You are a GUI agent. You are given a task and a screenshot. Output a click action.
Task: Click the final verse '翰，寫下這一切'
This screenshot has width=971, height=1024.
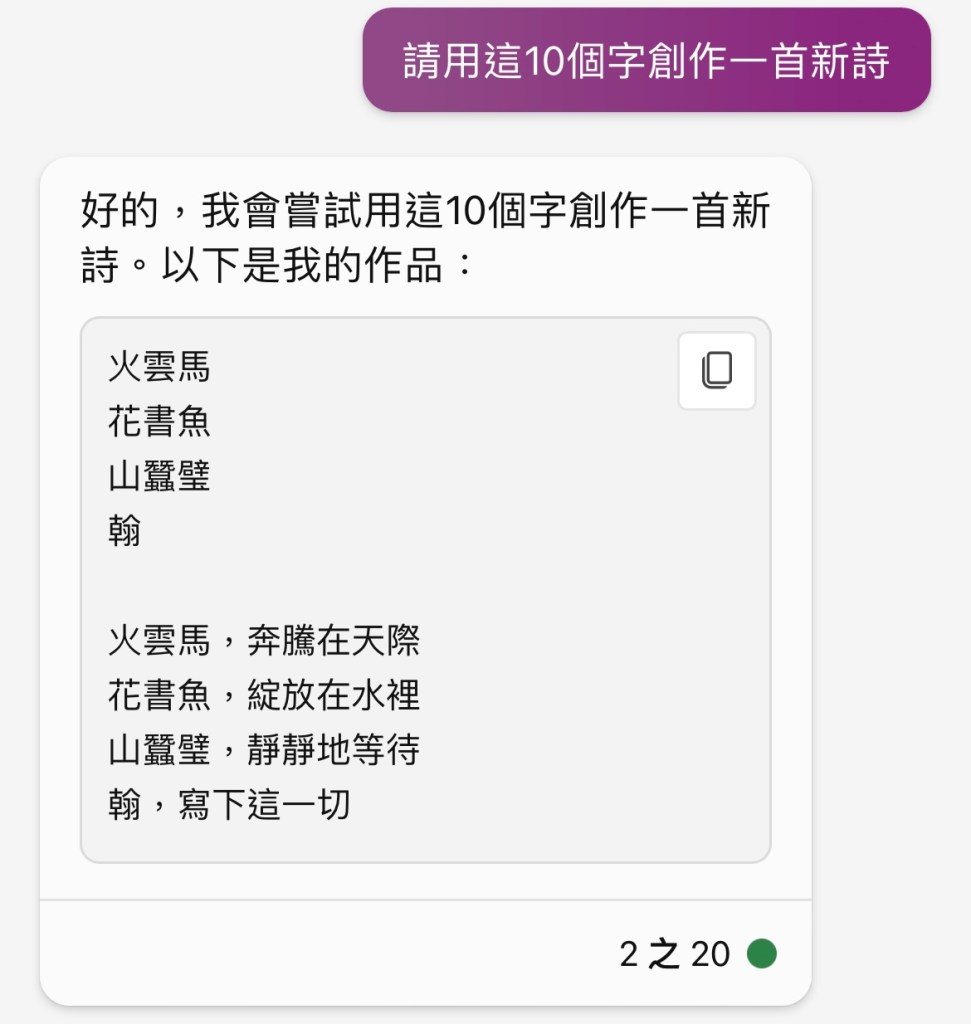229,804
